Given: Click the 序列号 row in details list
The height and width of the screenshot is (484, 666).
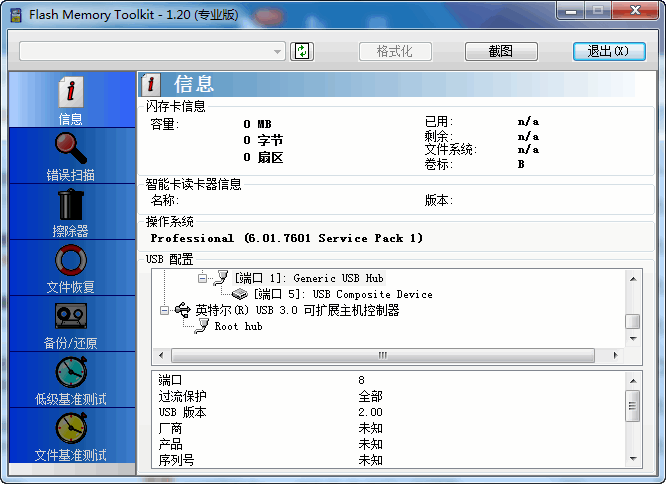Looking at the screenshot, I should [x=388, y=460].
